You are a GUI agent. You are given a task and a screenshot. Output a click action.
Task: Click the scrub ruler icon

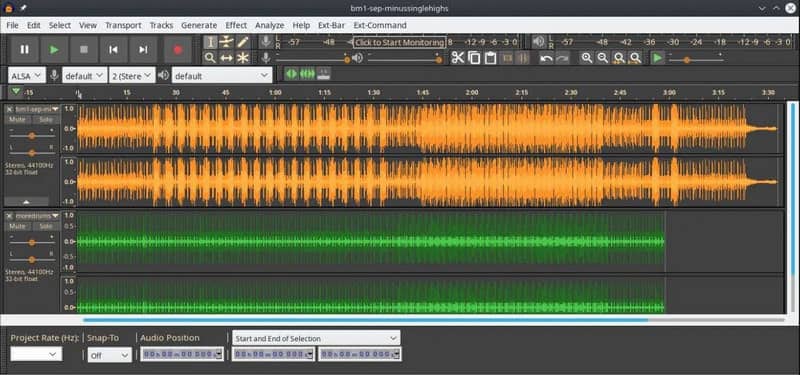(x=323, y=74)
